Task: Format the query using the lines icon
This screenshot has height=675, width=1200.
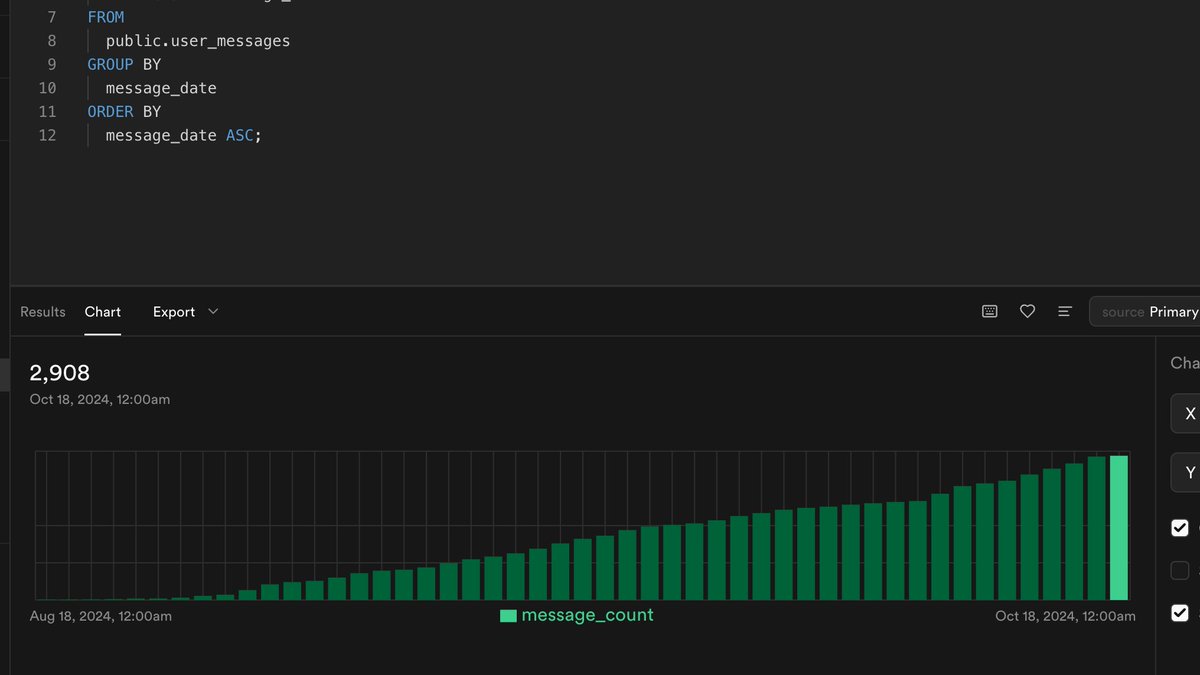Action: tap(1064, 311)
